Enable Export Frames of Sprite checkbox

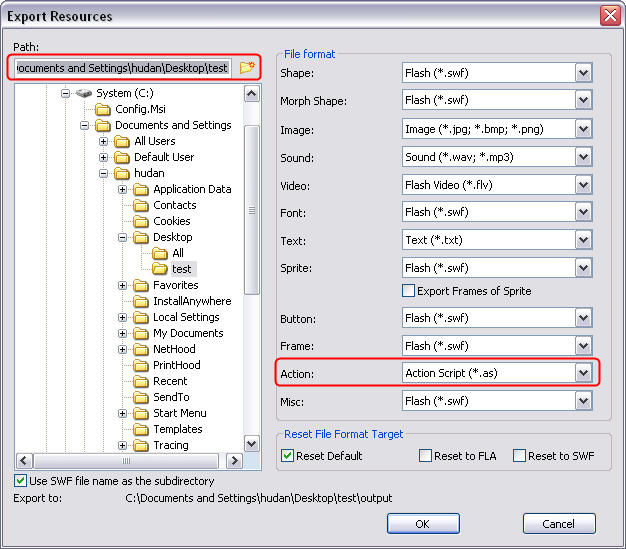[408, 291]
